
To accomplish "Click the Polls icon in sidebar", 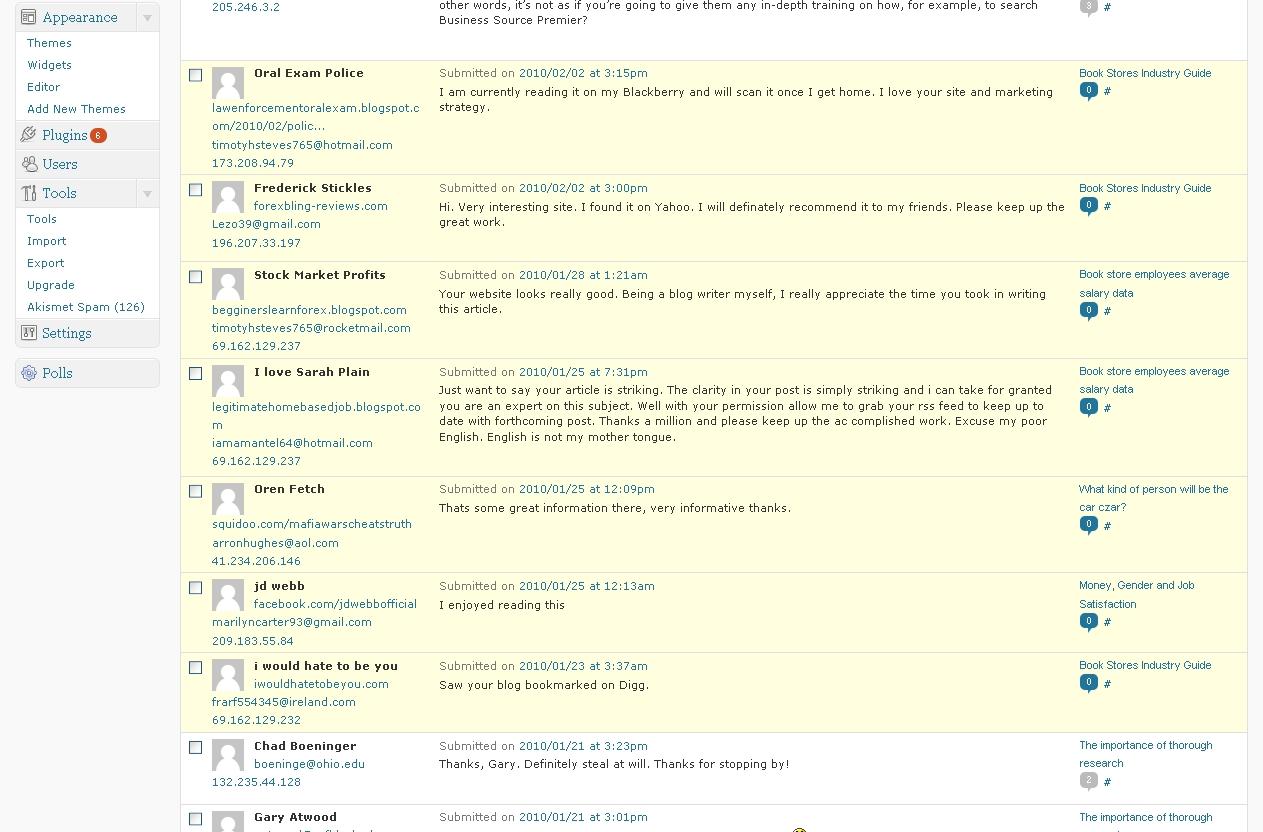I will [x=29, y=373].
